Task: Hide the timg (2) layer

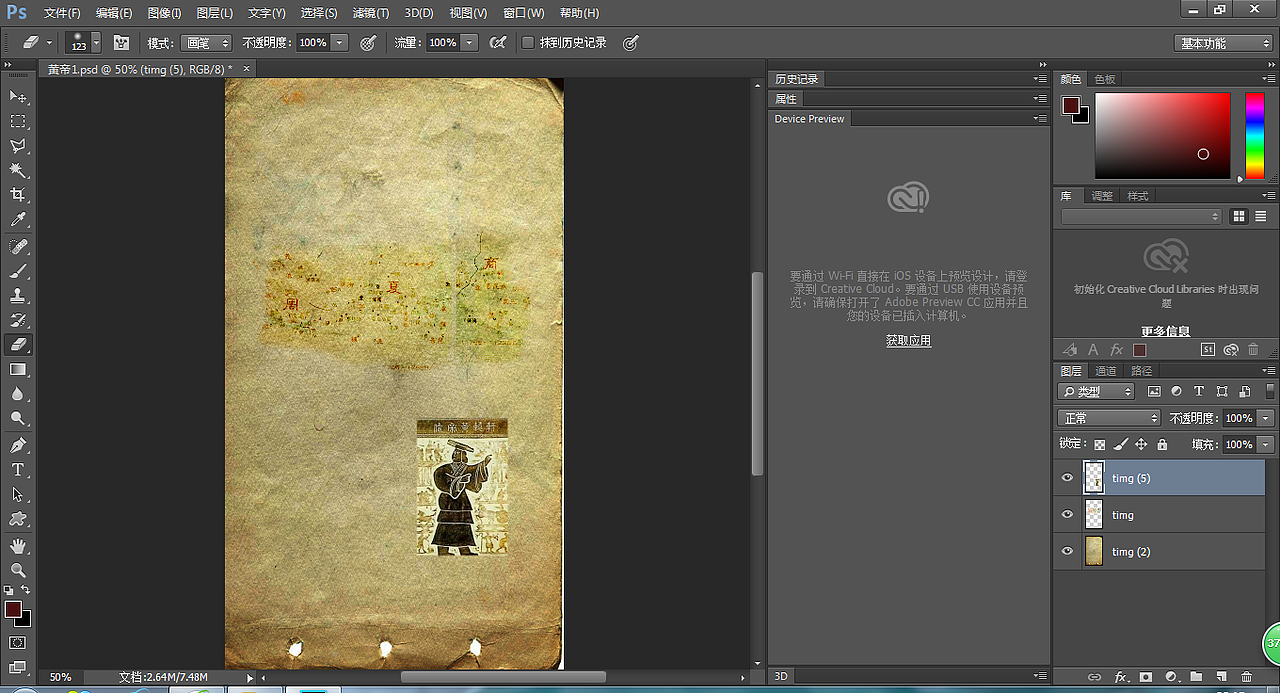Action: coord(1067,551)
